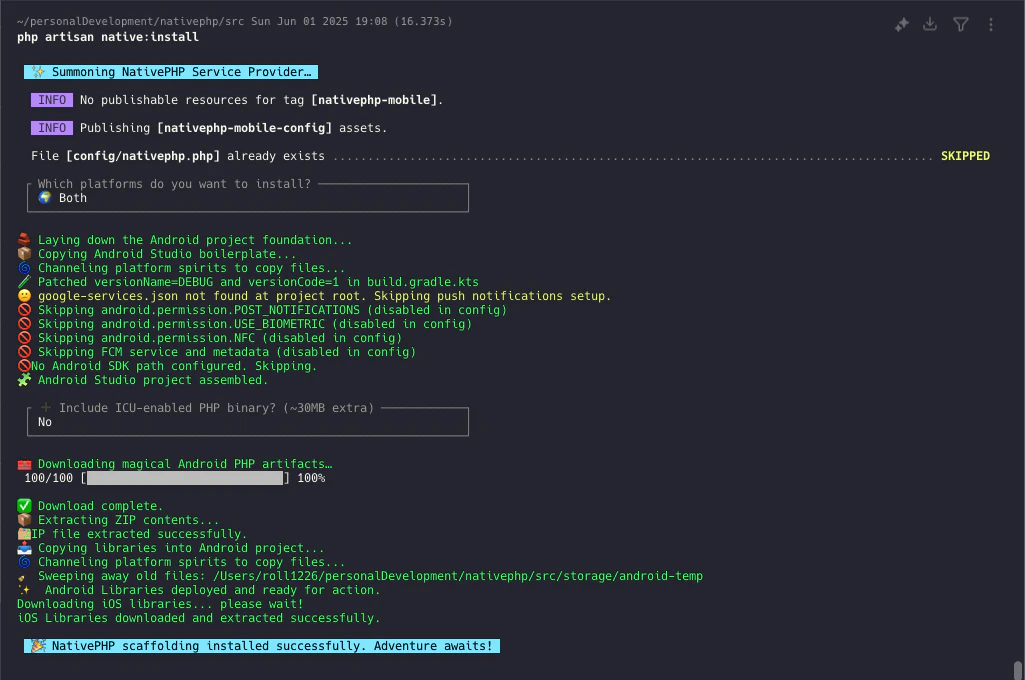Screen dimensions: 1025x680
Task: Click the yellow SKIPPED status text
Action: click(x=965, y=156)
